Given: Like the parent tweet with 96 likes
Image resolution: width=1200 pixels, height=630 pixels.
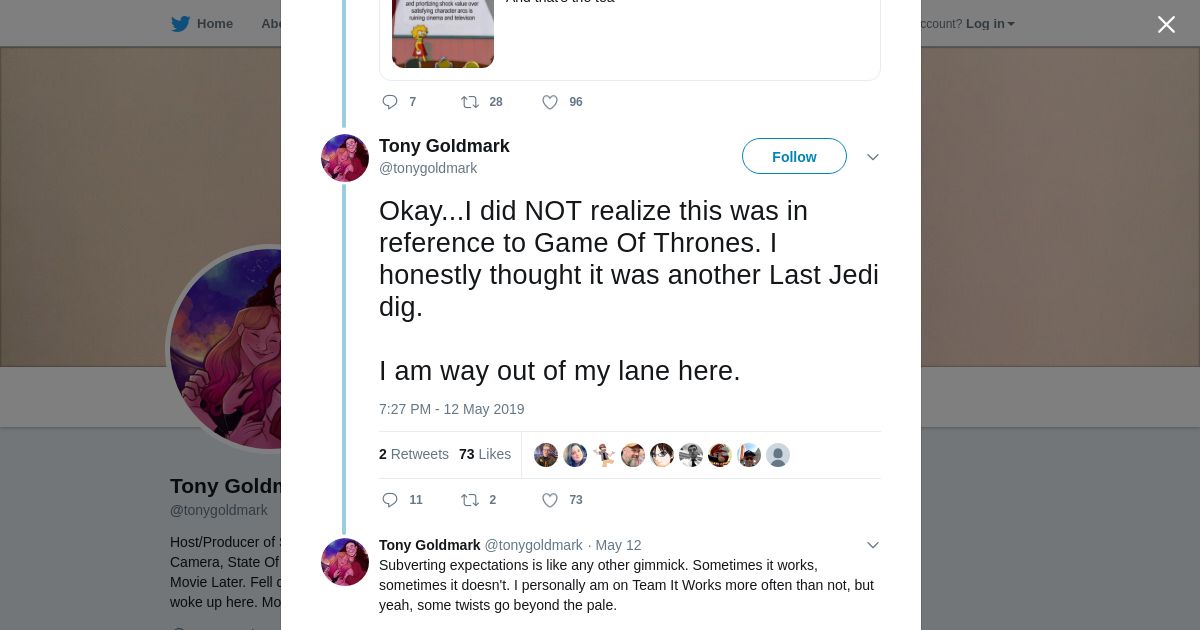Looking at the screenshot, I should [550, 102].
